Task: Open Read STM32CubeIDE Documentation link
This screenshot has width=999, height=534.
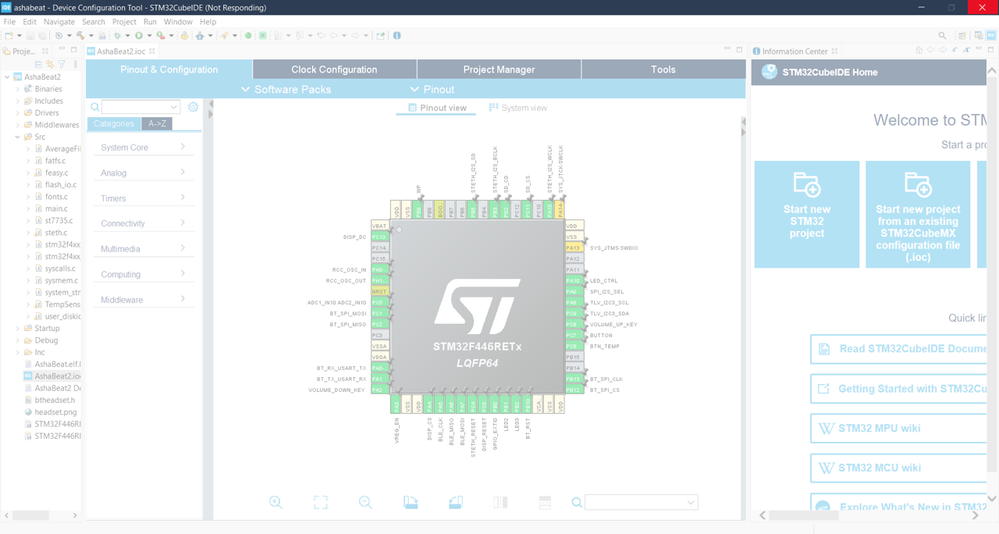Action: (x=898, y=349)
